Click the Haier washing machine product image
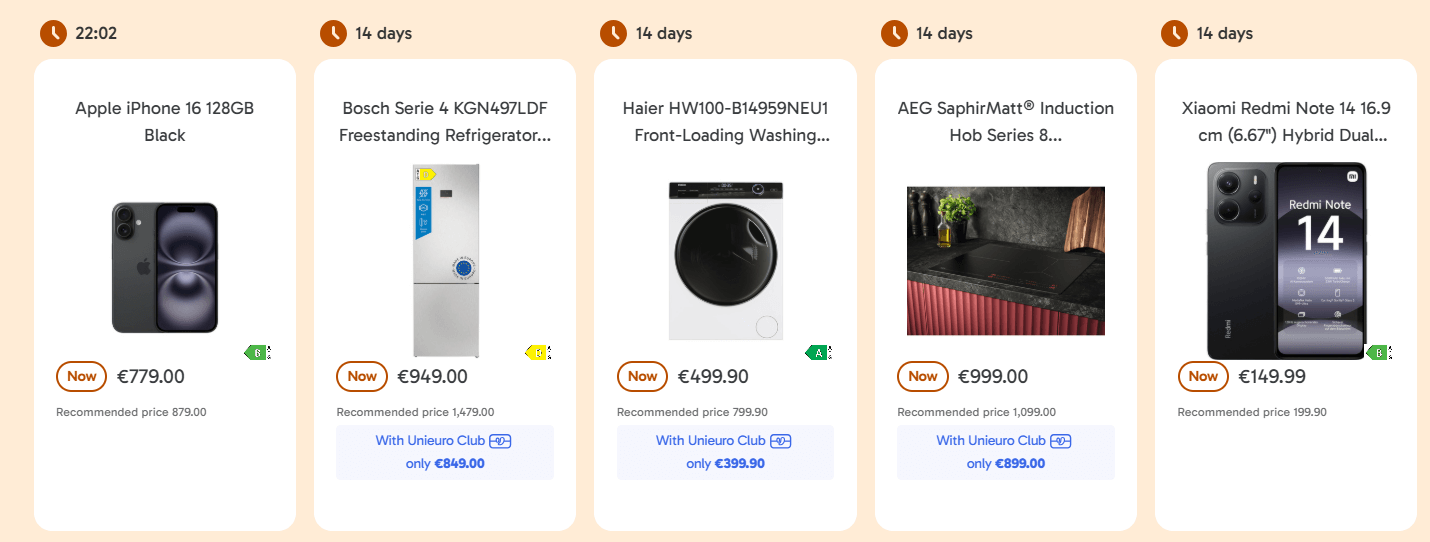The height and width of the screenshot is (542, 1430). click(726, 260)
